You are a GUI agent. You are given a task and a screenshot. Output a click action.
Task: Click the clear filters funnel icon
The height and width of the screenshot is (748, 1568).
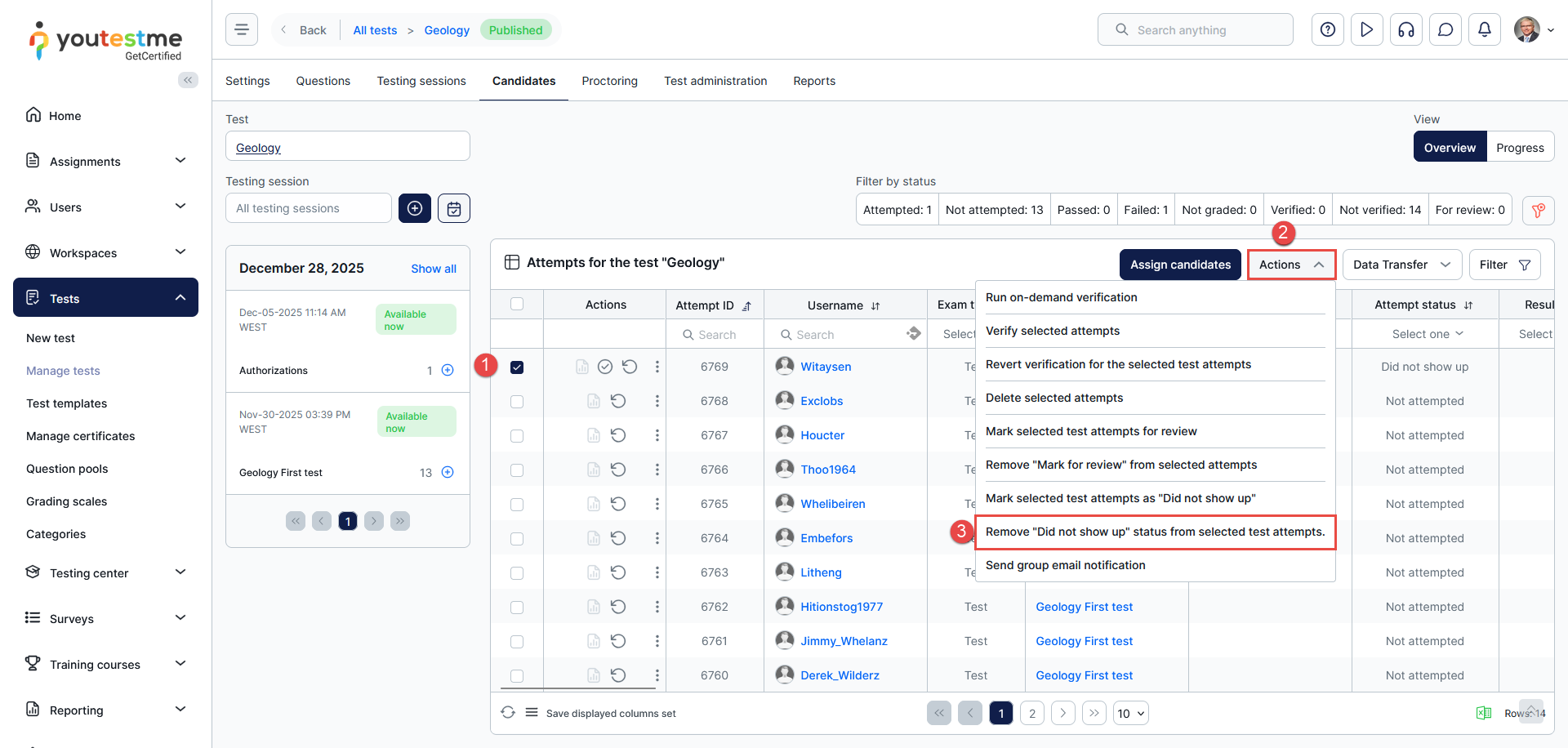[1538, 210]
